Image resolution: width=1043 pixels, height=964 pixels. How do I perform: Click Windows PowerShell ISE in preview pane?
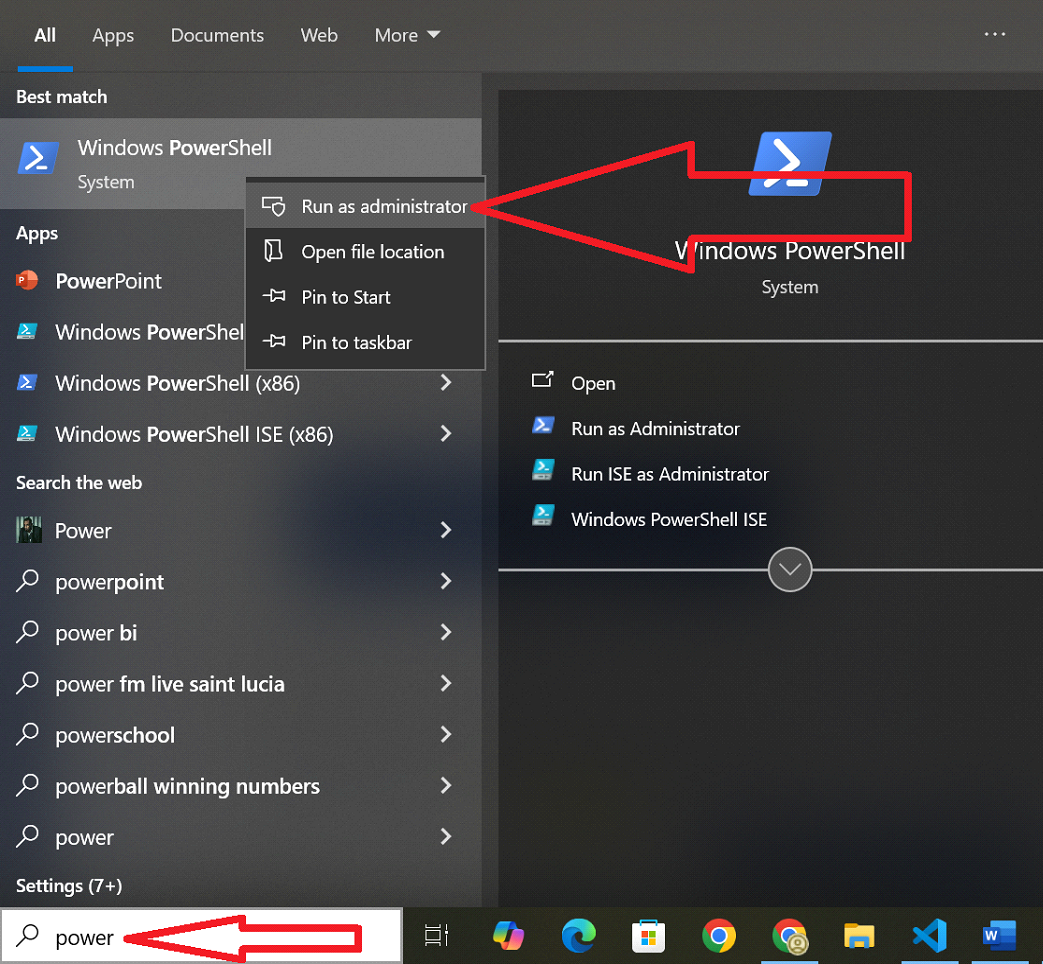669,519
